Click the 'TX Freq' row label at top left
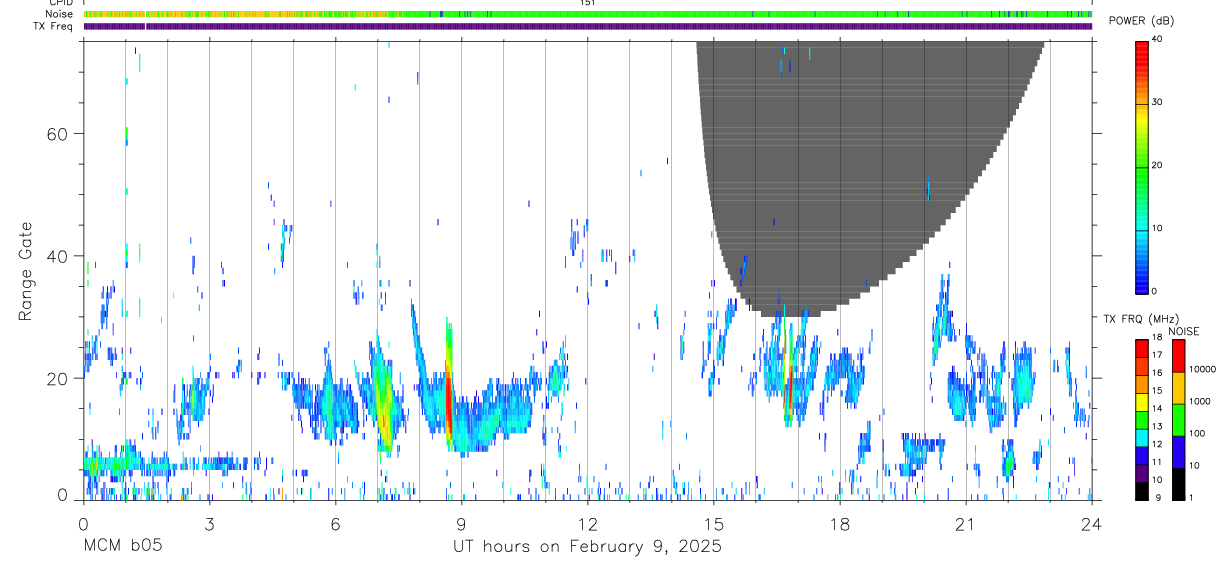 pos(55,26)
